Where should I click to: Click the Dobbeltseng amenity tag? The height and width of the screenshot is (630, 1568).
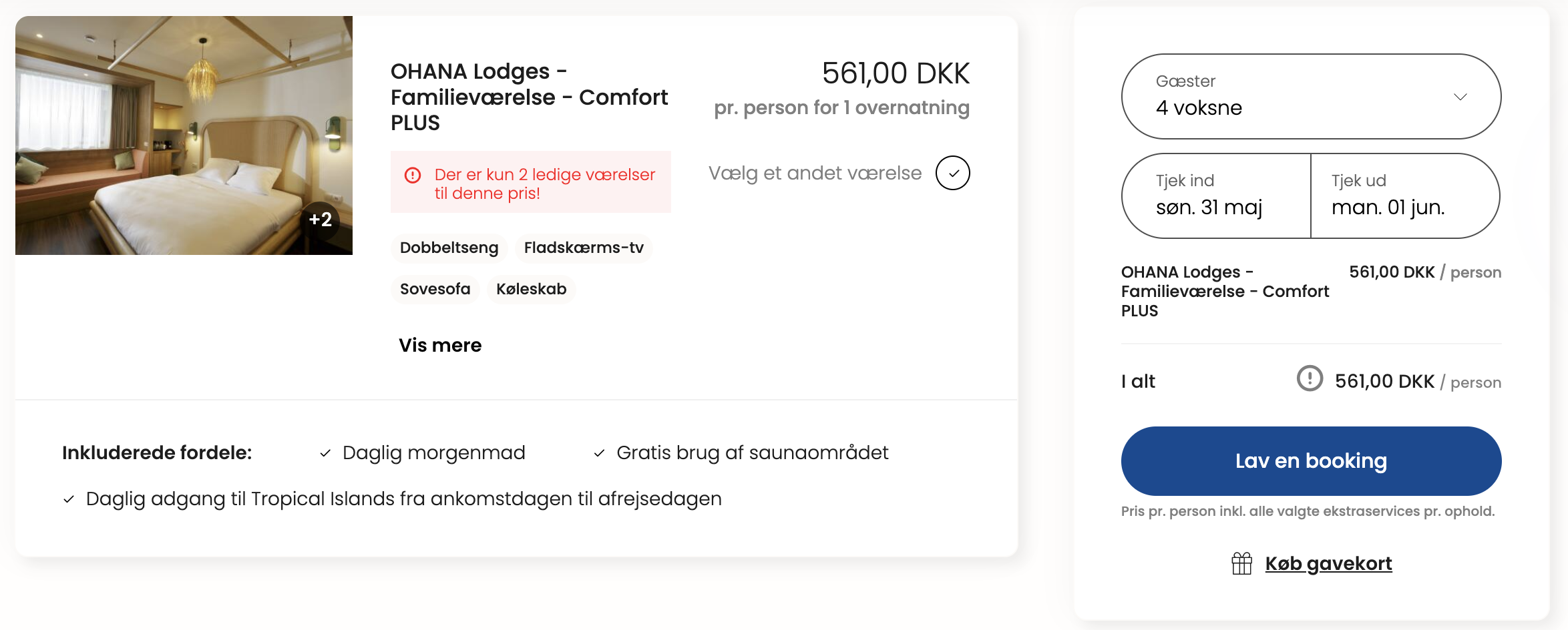click(449, 248)
